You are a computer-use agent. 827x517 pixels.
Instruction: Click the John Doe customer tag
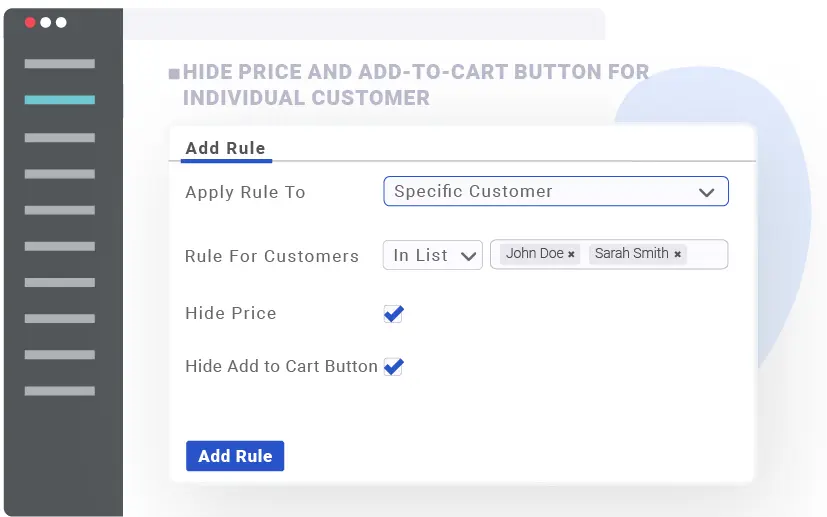tap(534, 254)
